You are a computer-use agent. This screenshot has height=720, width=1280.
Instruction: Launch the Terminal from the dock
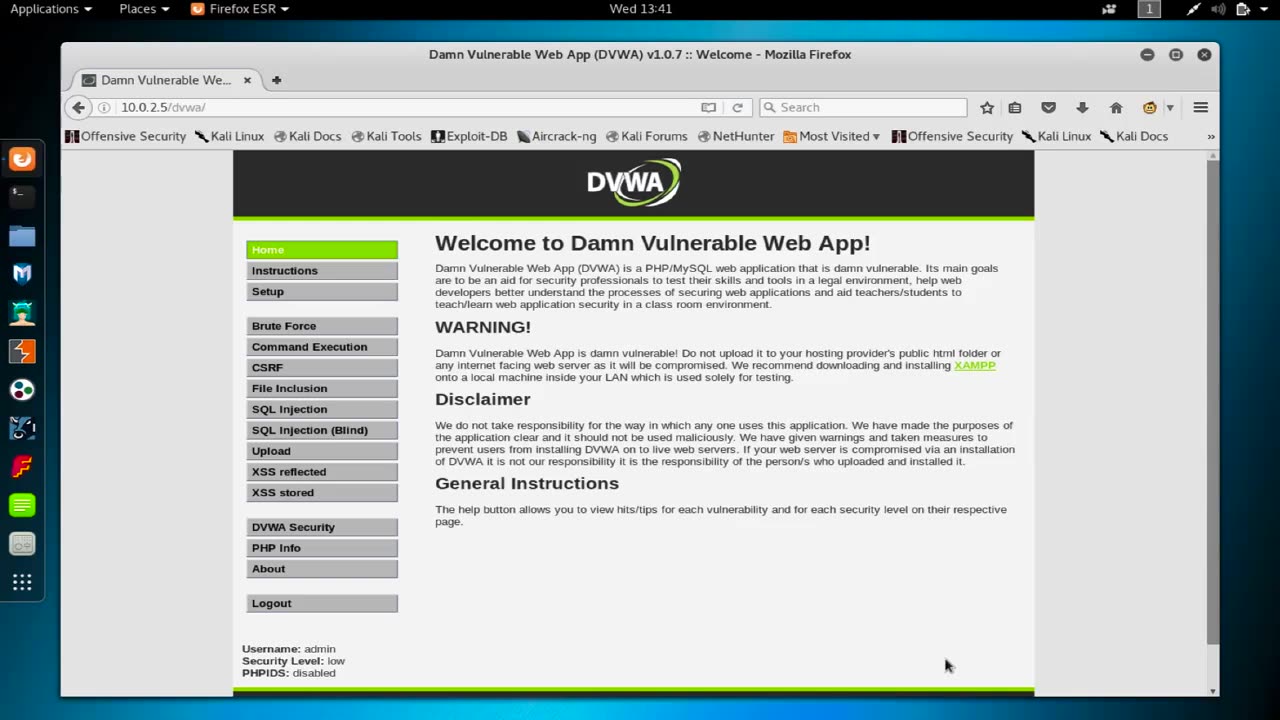pos(22,197)
